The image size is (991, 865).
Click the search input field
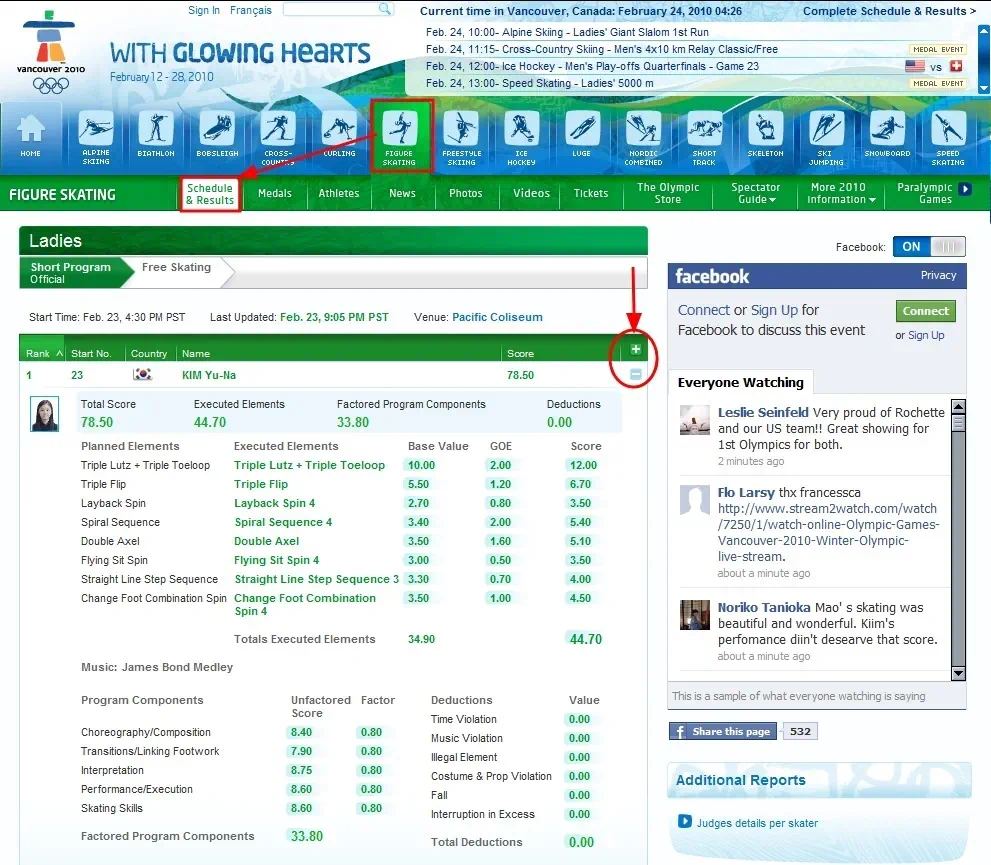(330, 10)
